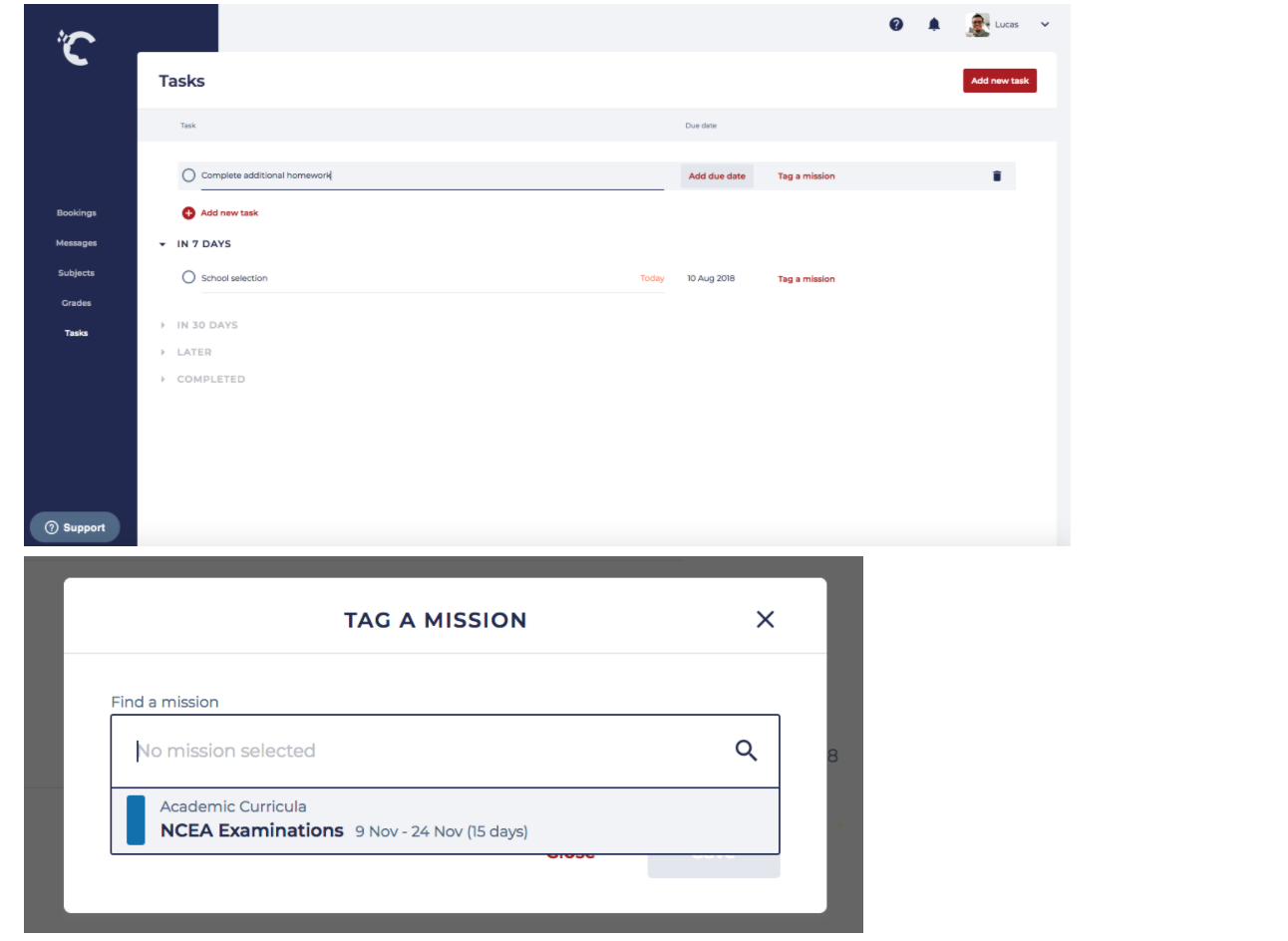Image resolution: width=1288 pixels, height=941 pixels.
Task: Click the red plus icon to add task
Action: [188, 213]
